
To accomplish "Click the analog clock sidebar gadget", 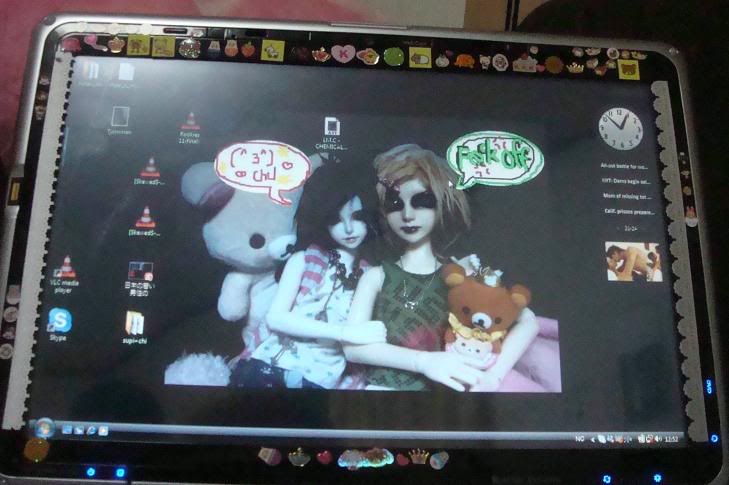I will 620,128.
